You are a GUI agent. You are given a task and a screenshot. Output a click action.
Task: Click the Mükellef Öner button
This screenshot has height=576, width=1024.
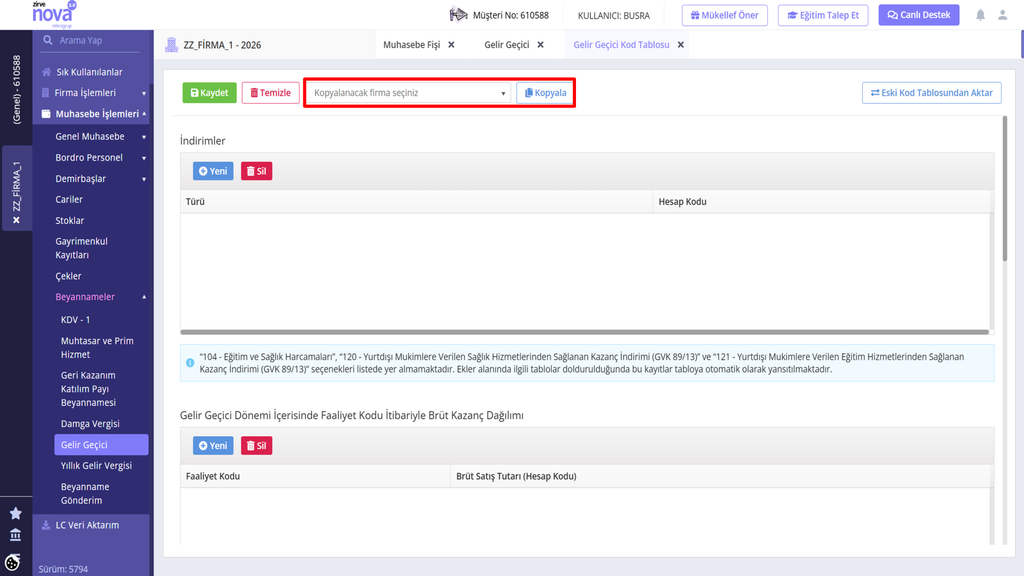coord(724,15)
